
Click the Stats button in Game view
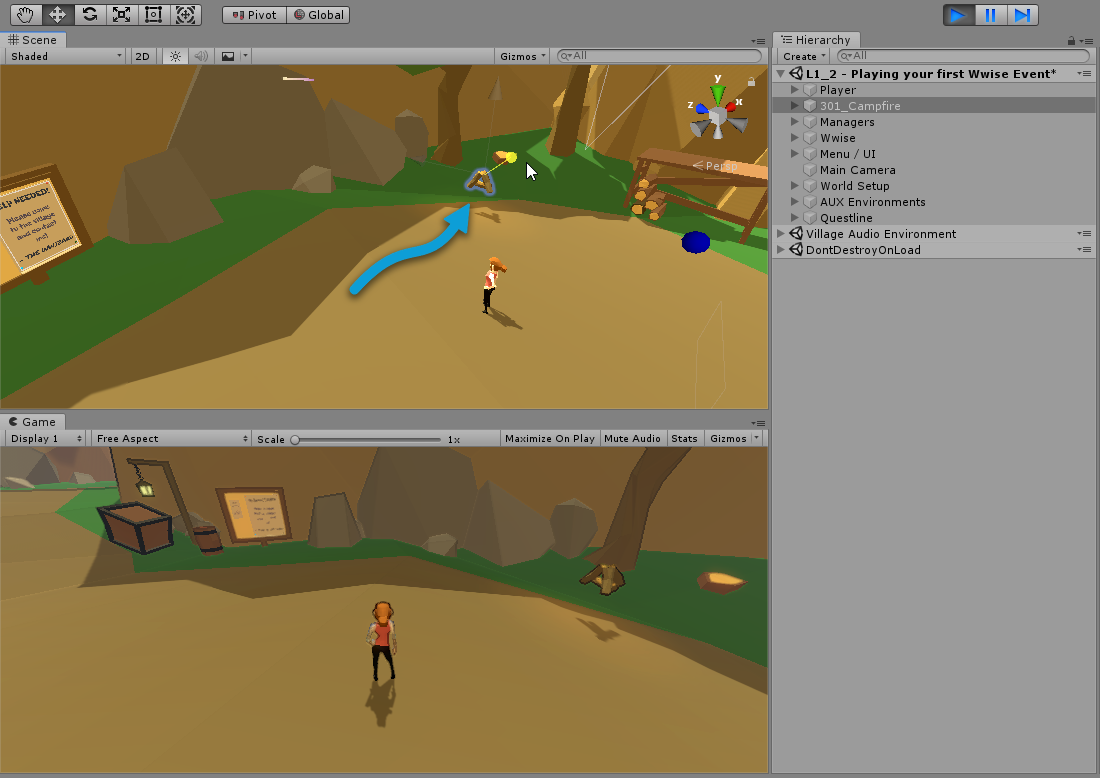684,438
